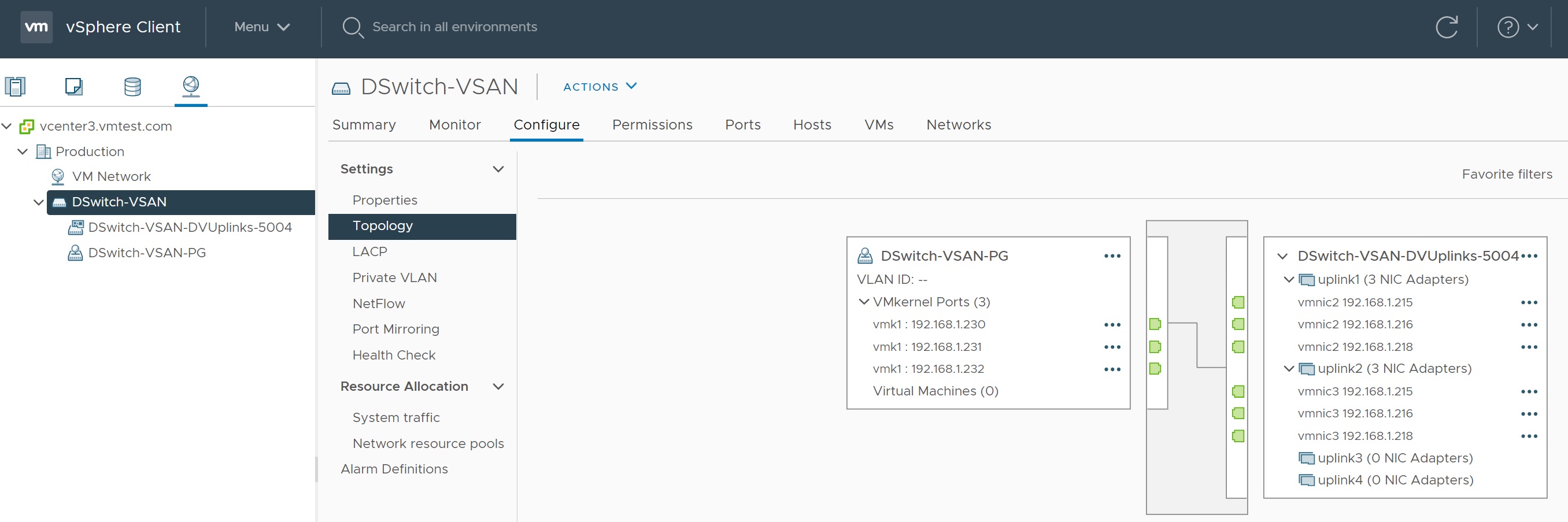Collapse the Production datacenter tree node
1568x522 pixels.
(23, 151)
